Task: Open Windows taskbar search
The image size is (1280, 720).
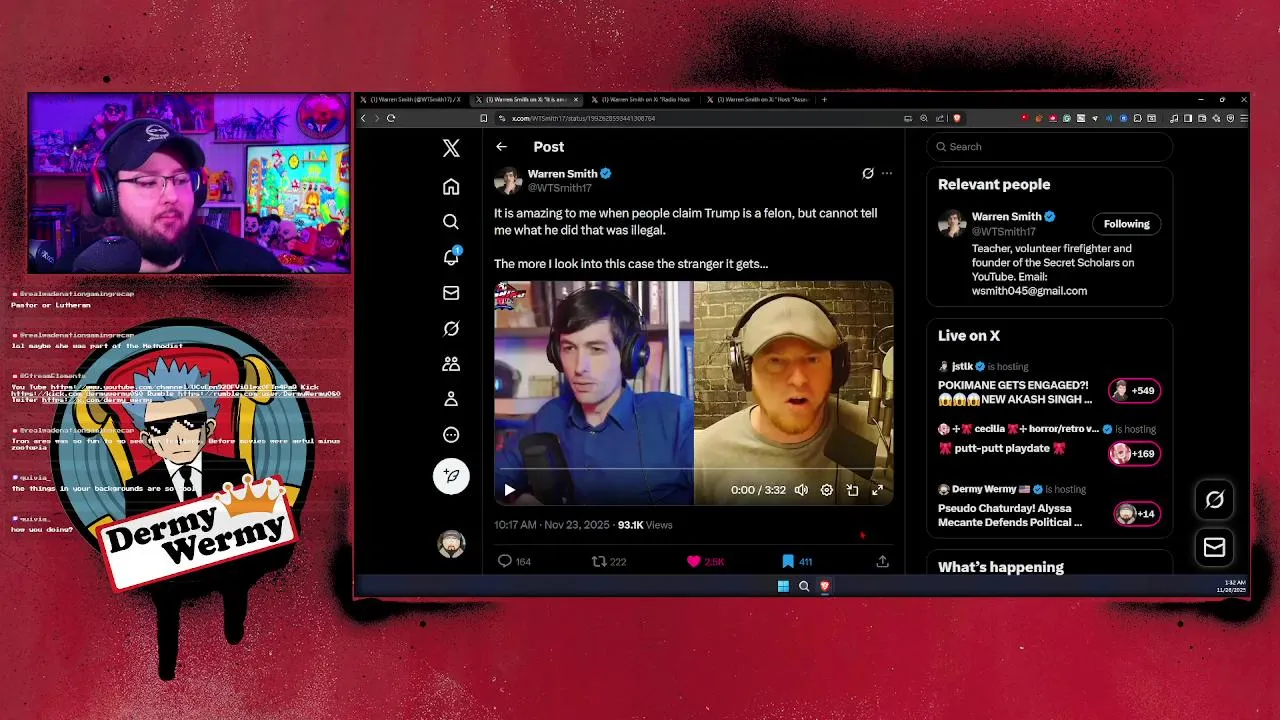Action: [804, 586]
